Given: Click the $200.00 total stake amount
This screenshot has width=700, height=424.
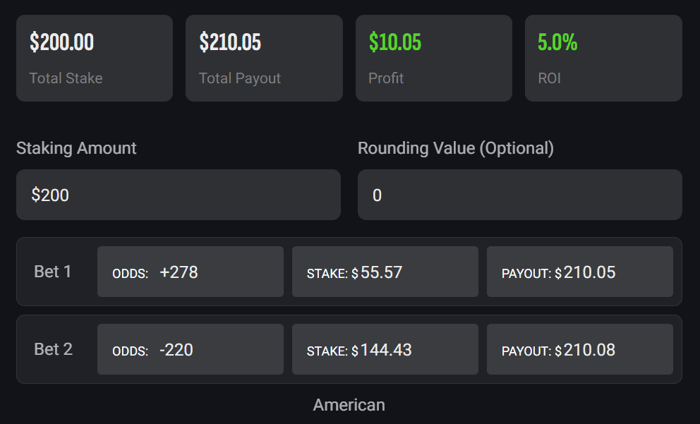Looking at the screenshot, I should [61, 43].
